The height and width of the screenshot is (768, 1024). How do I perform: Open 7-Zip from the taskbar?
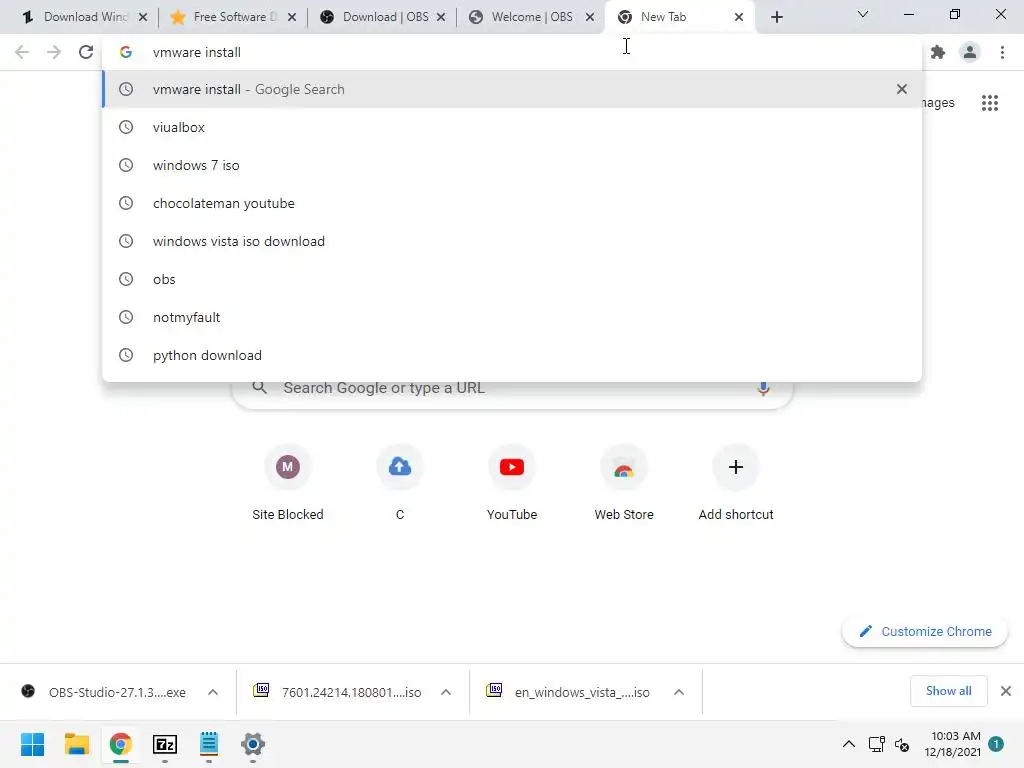165,744
